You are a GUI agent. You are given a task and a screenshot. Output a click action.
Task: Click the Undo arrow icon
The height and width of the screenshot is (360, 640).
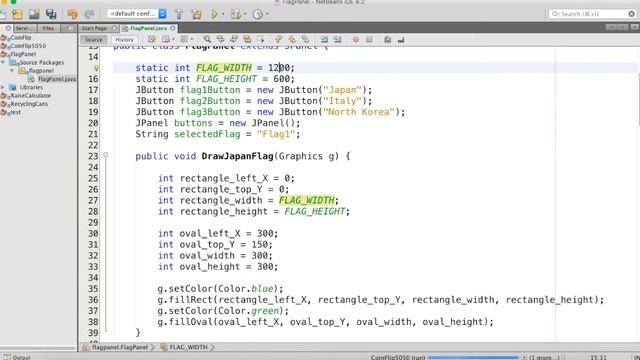click(73, 14)
